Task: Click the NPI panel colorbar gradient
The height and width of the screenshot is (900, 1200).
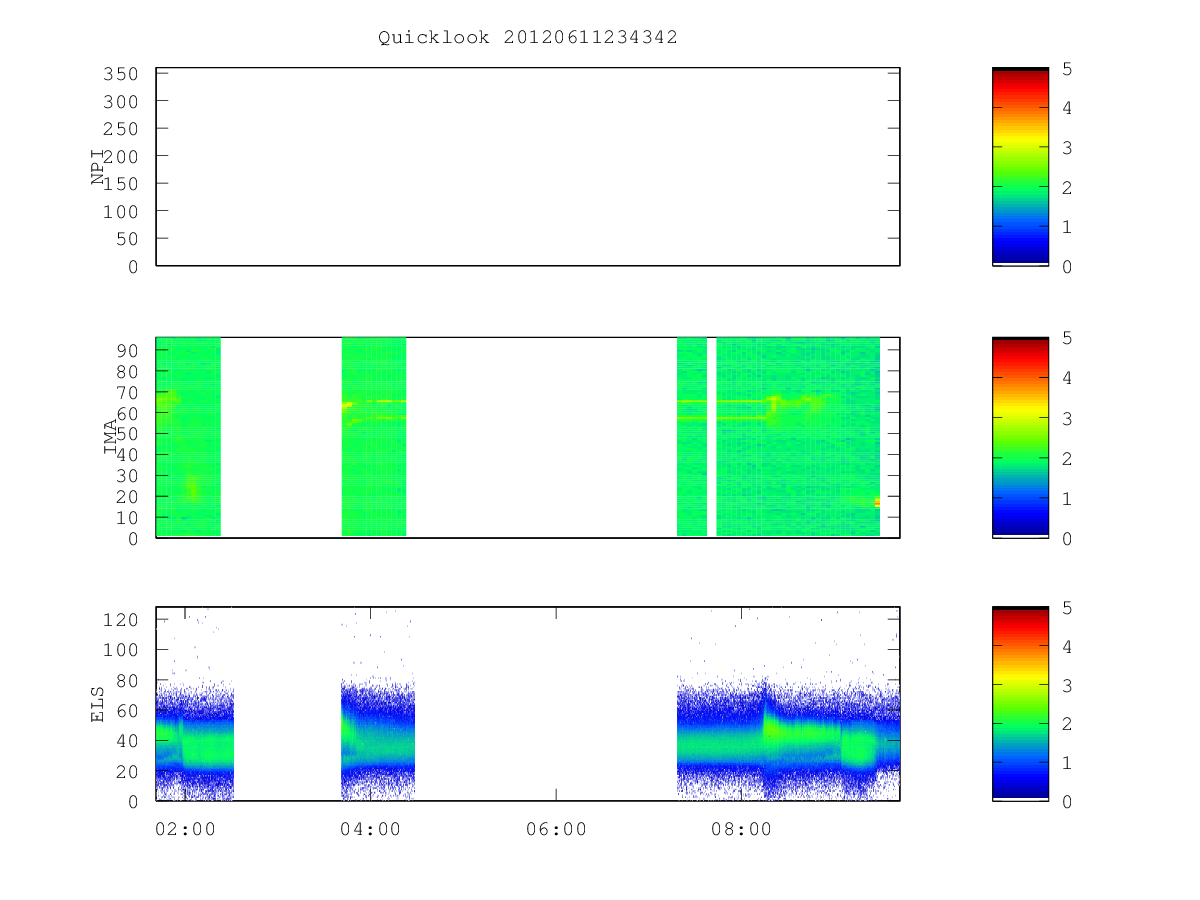Action: pos(1020,167)
